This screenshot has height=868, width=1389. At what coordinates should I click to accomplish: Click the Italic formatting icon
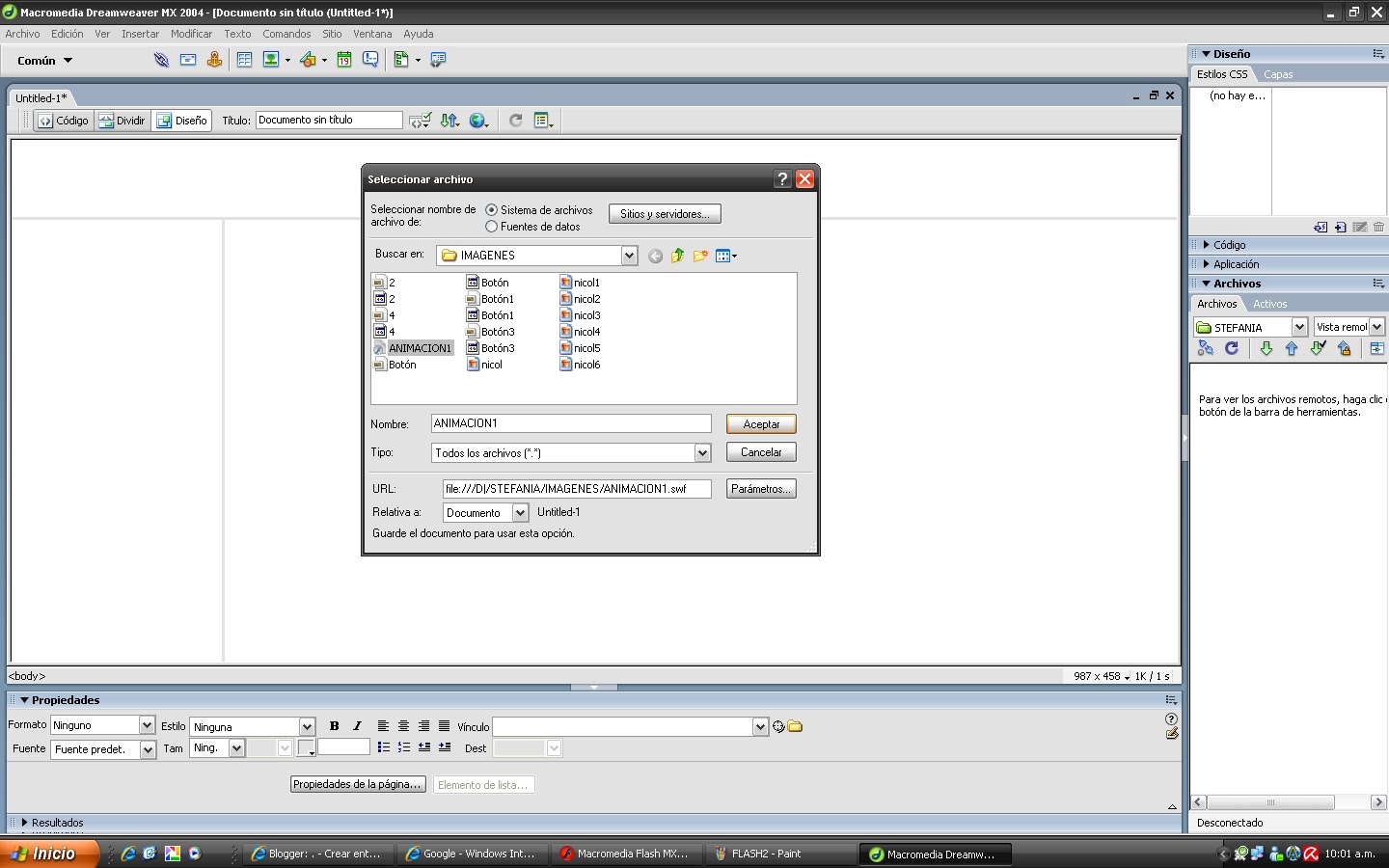(357, 726)
